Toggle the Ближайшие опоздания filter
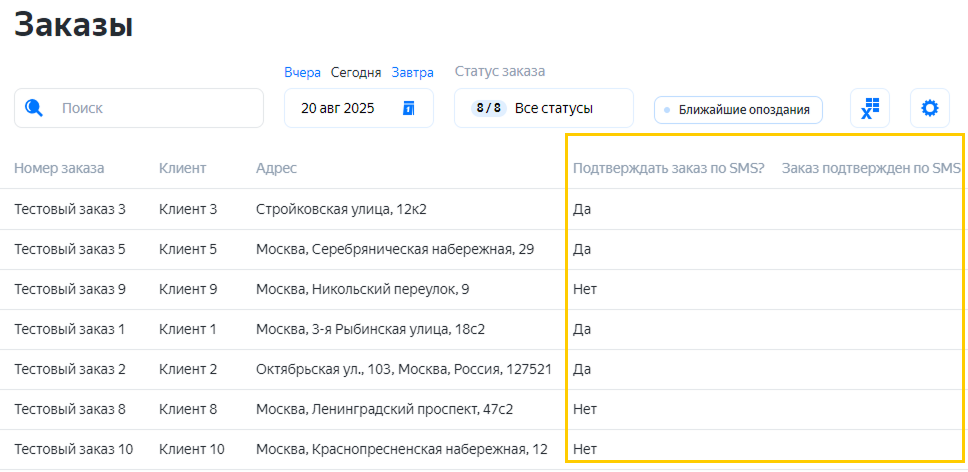Viewport: 968px width, 472px height. tap(738, 110)
